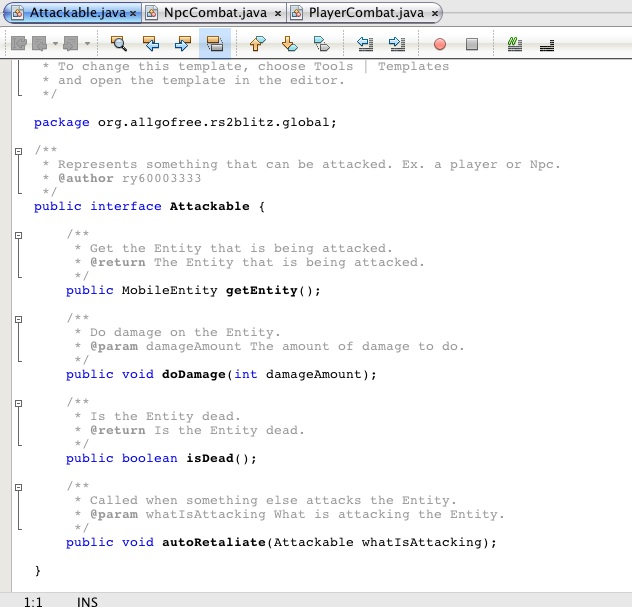This screenshot has width=632, height=607.
Task: Switch to the NpcCombat.java tab
Action: pyautogui.click(x=215, y=13)
